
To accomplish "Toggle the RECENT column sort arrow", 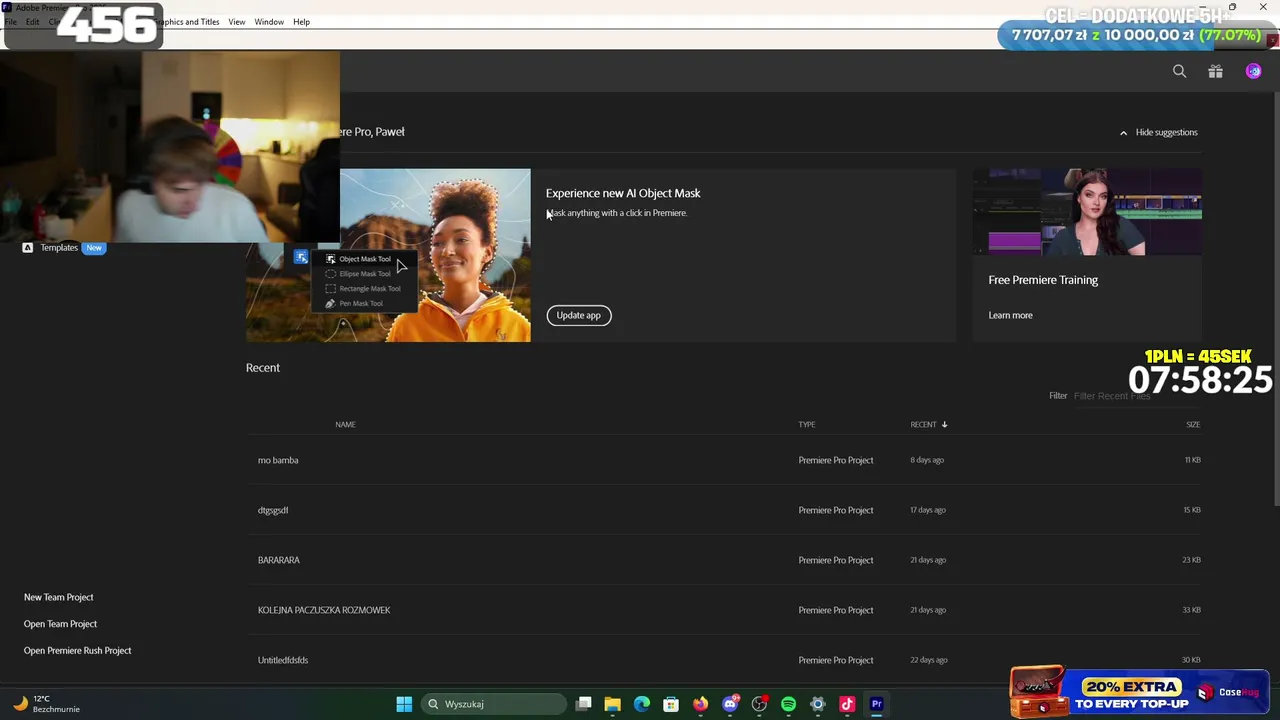I will coord(944,425).
